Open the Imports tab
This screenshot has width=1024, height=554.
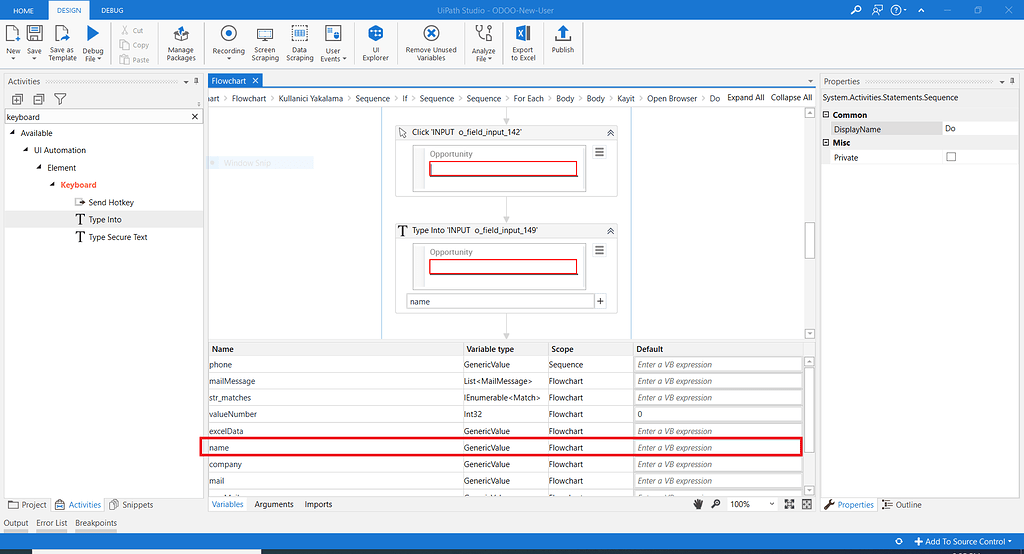[x=318, y=504]
